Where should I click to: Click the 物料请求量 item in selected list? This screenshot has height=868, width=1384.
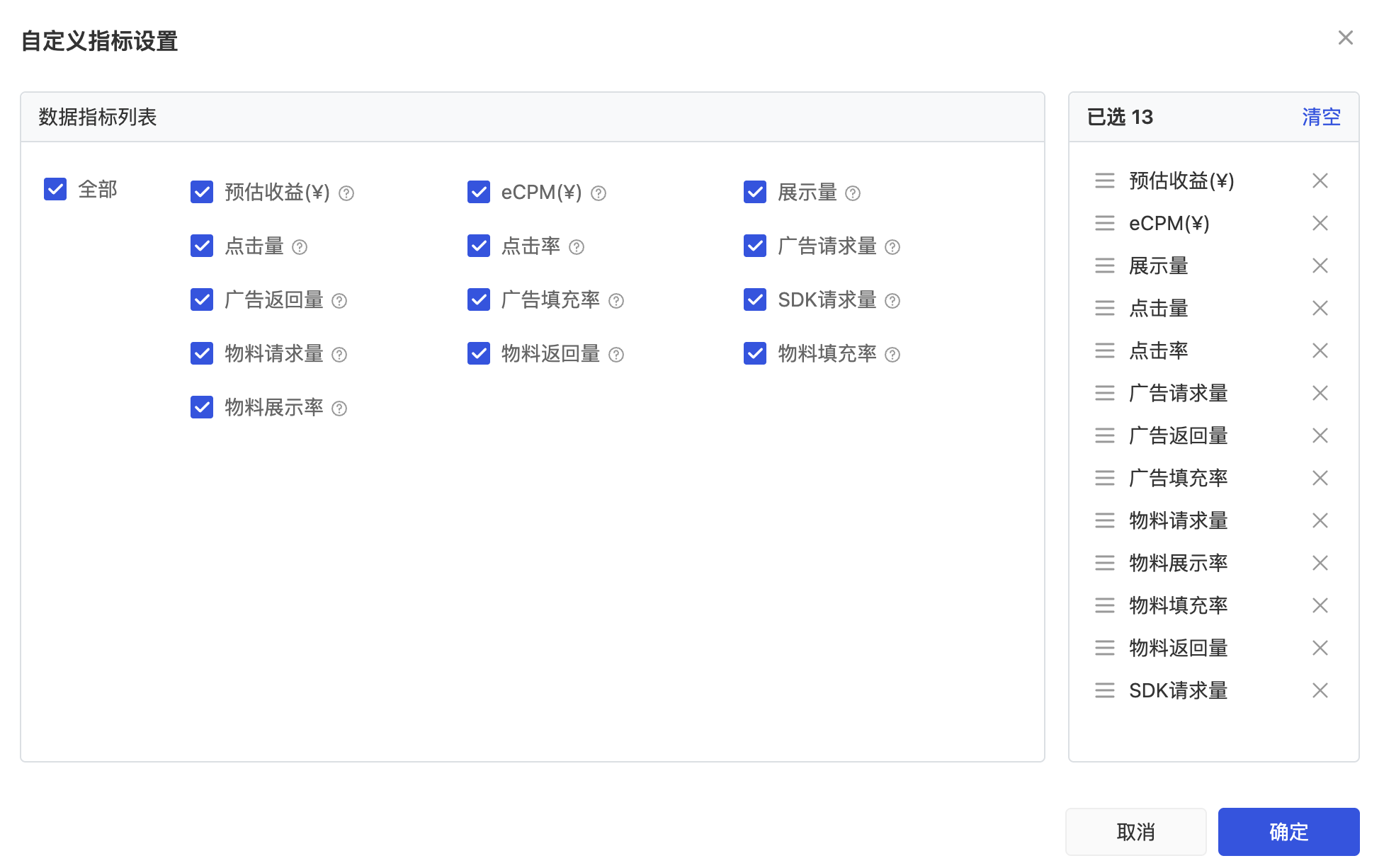tap(1178, 521)
